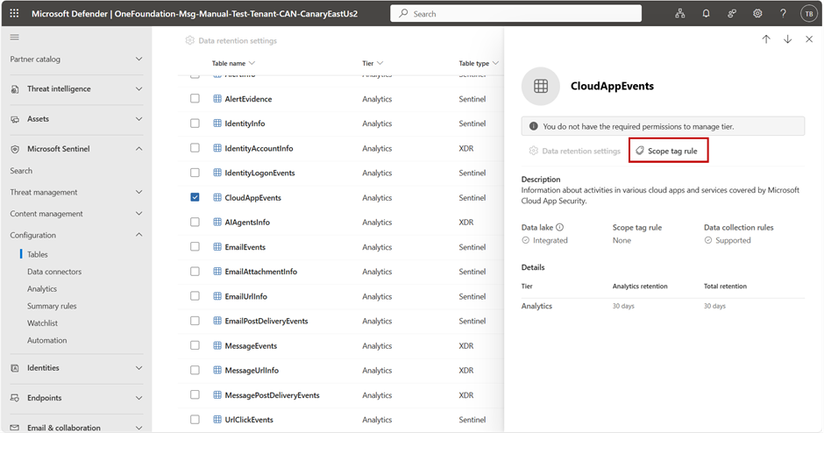Screen dimensions: 824x453
Task: Click the Email & collaboration envelope icon
Action: (x=15, y=428)
